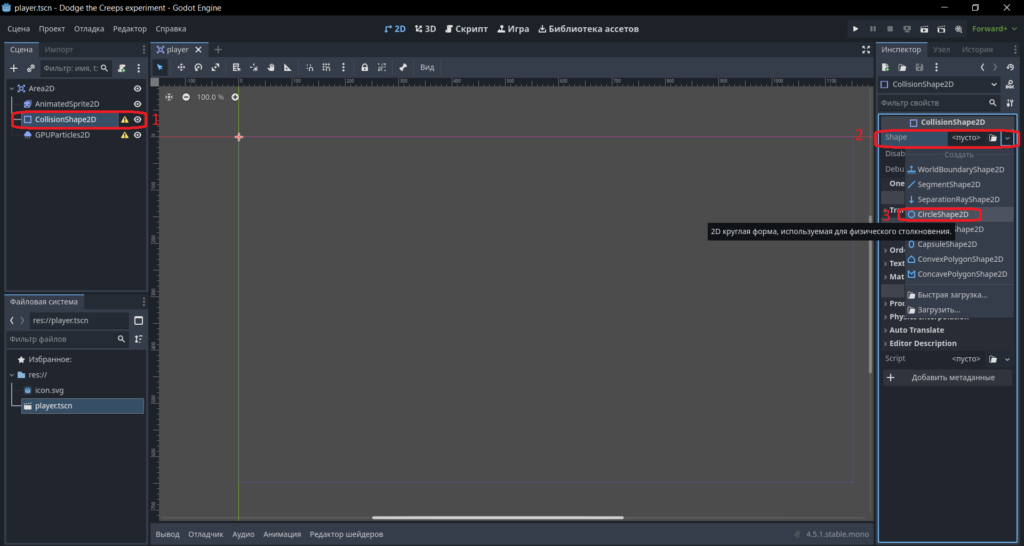
Task: Toggle visibility of the GPUParticles2D node
Action: tap(138, 135)
